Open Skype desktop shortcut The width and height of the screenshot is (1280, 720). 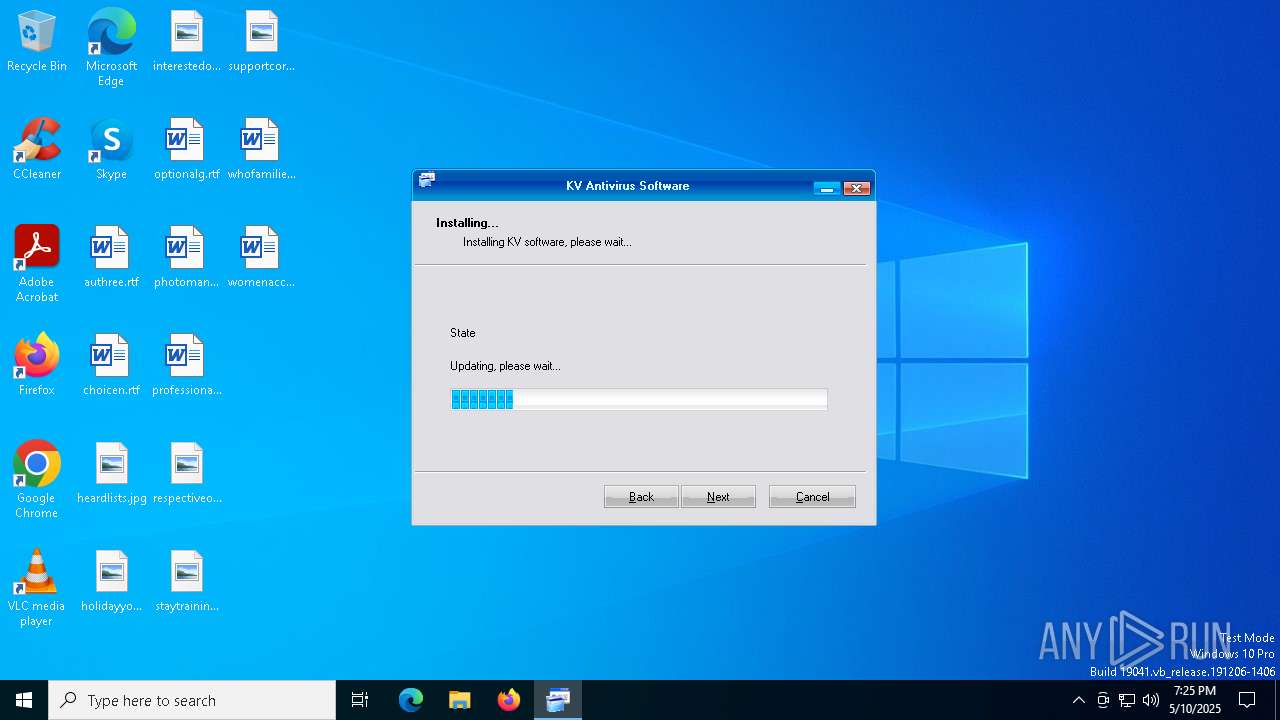click(111, 150)
